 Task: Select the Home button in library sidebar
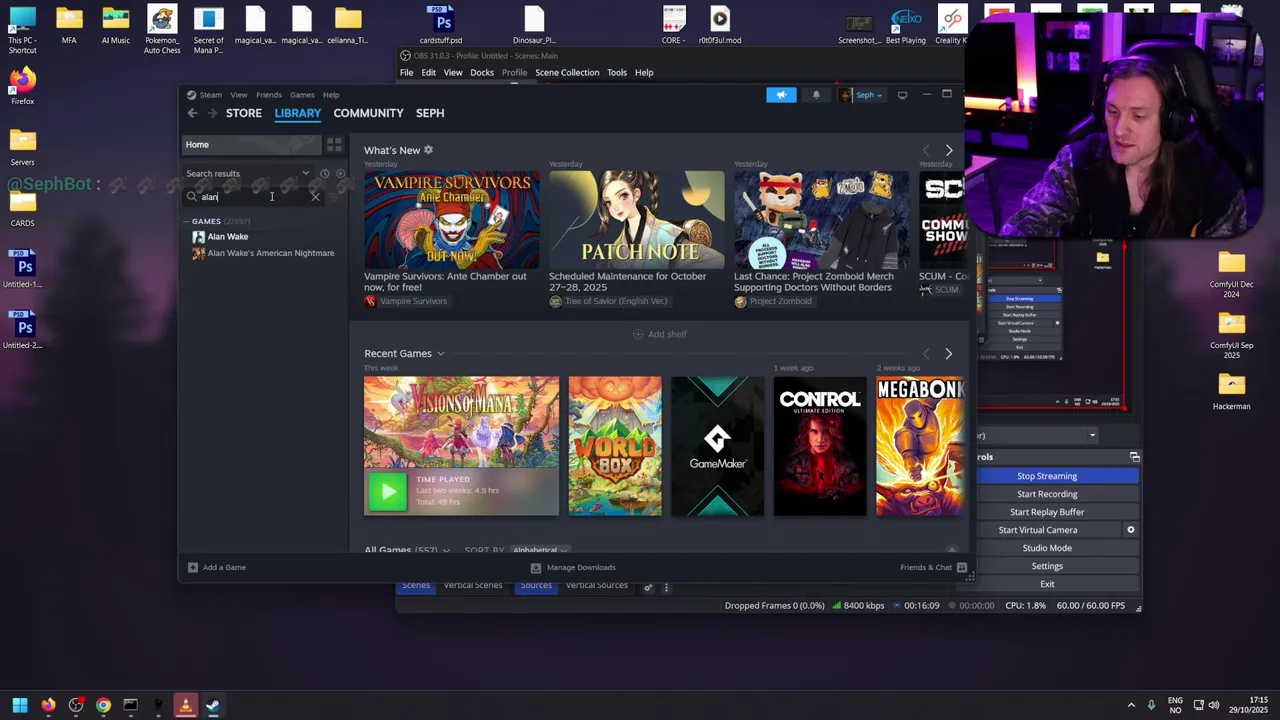click(251, 145)
